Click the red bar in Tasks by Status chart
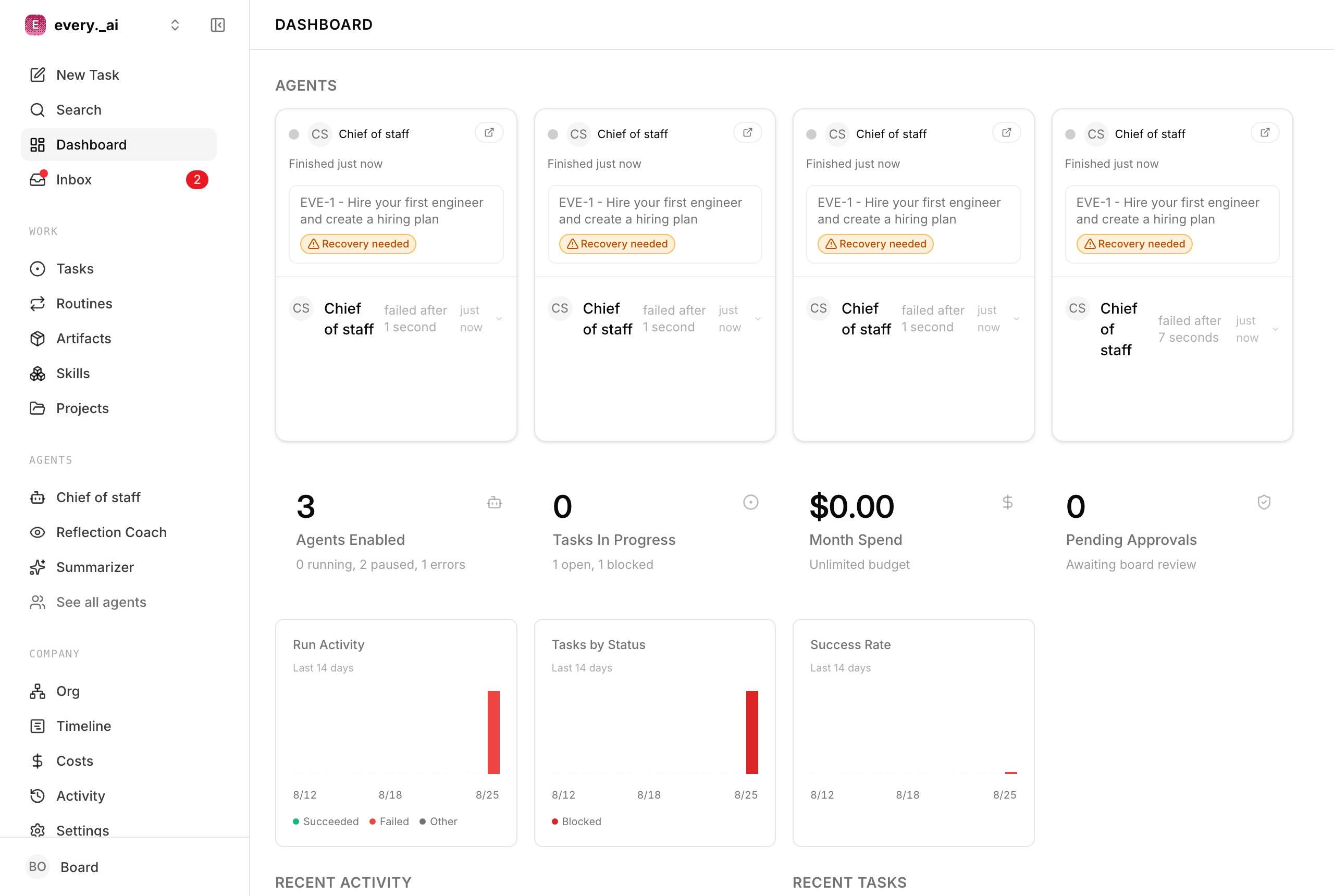The height and width of the screenshot is (896, 1334). (x=751, y=732)
